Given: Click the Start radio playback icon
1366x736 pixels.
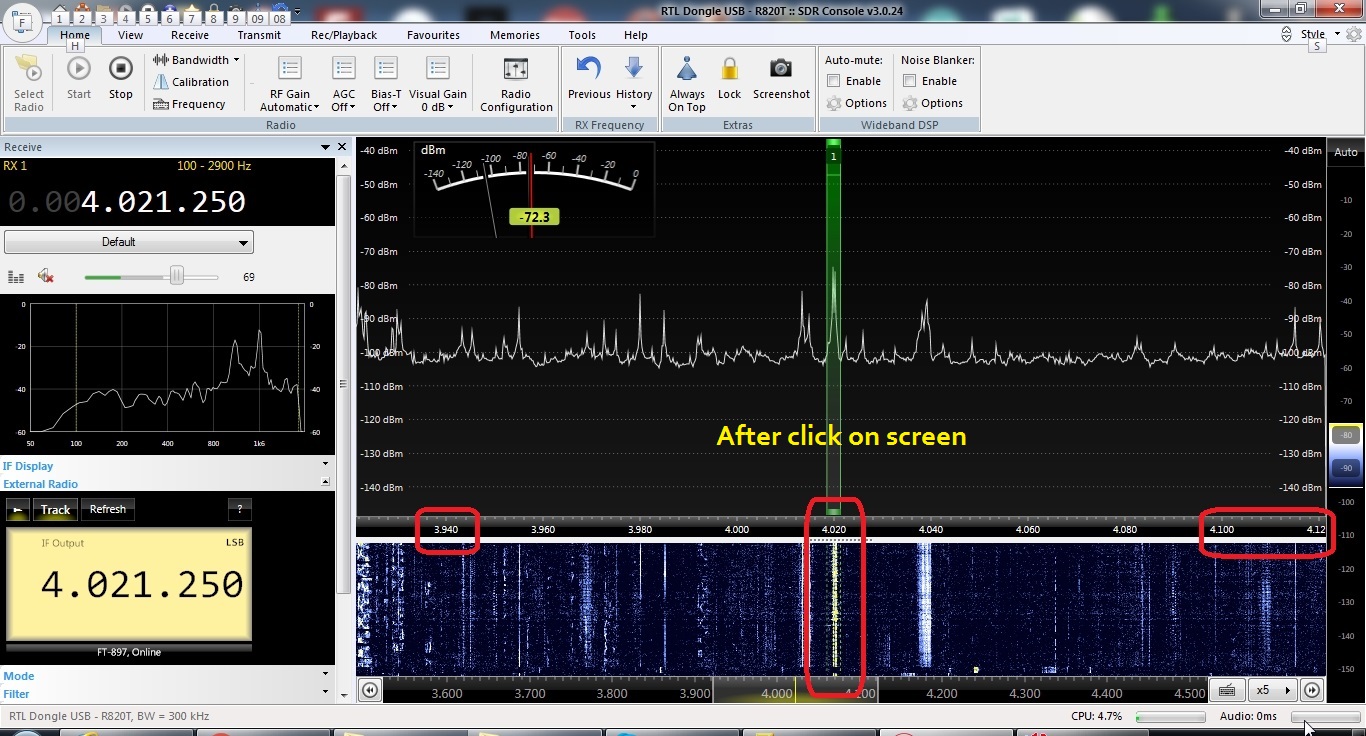Looking at the screenshot, I should point(79,70).
